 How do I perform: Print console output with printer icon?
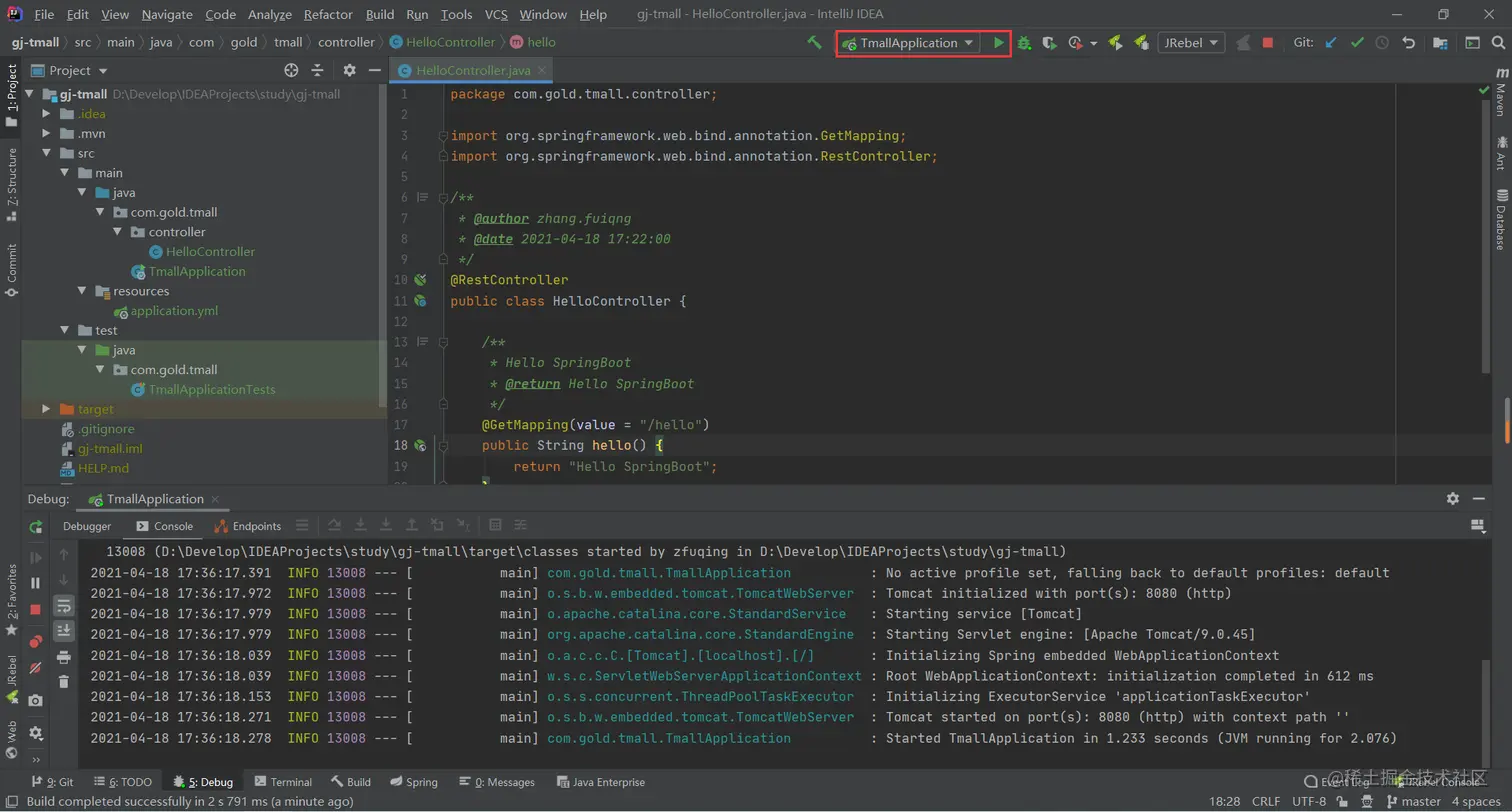click(64, 656)
